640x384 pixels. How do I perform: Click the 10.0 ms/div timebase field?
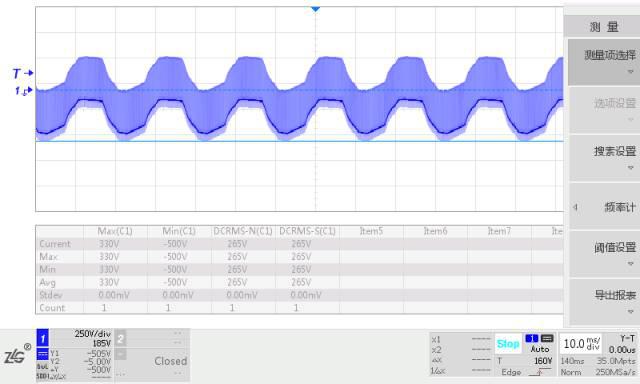pyautogui.click(x=581, y=344)
